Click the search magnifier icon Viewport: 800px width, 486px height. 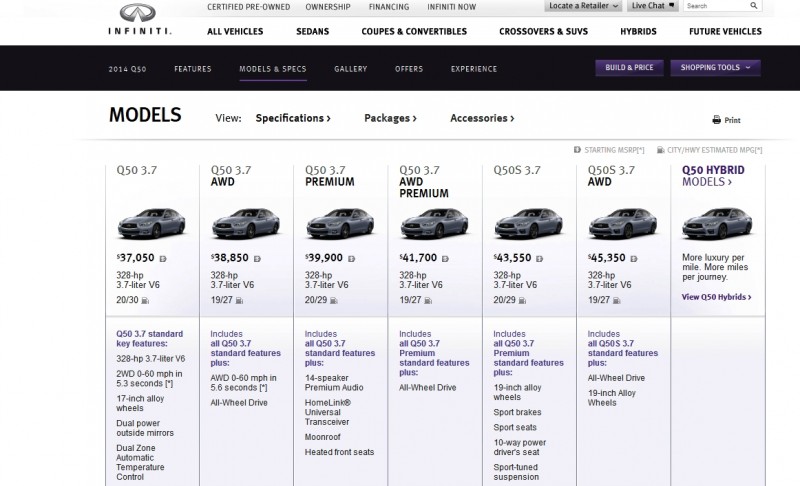click(754, 6)
